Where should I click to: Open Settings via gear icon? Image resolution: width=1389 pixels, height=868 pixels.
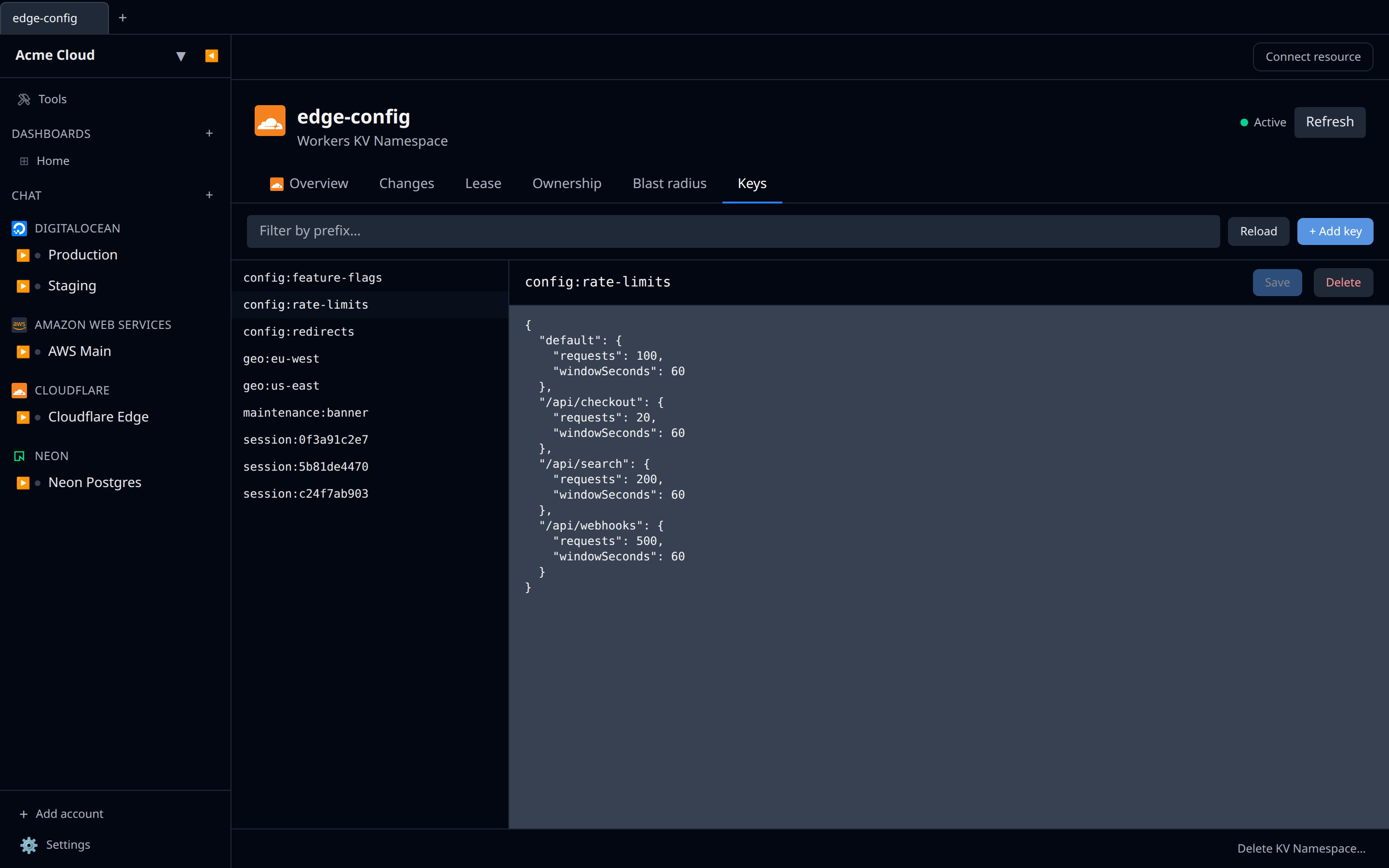click(29, 845)
